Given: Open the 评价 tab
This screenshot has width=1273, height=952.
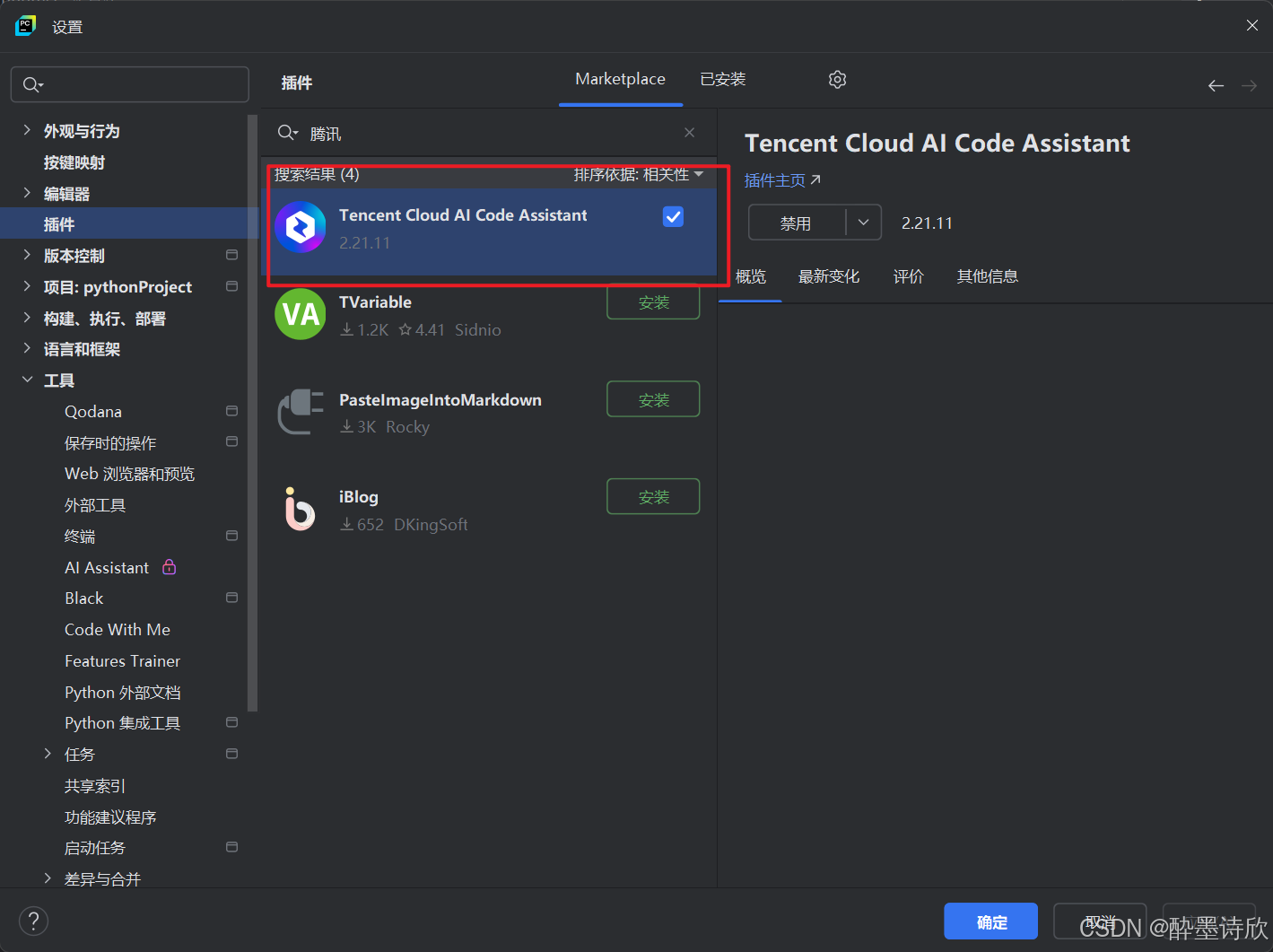Looking at the screenshot, I should 908,276.
